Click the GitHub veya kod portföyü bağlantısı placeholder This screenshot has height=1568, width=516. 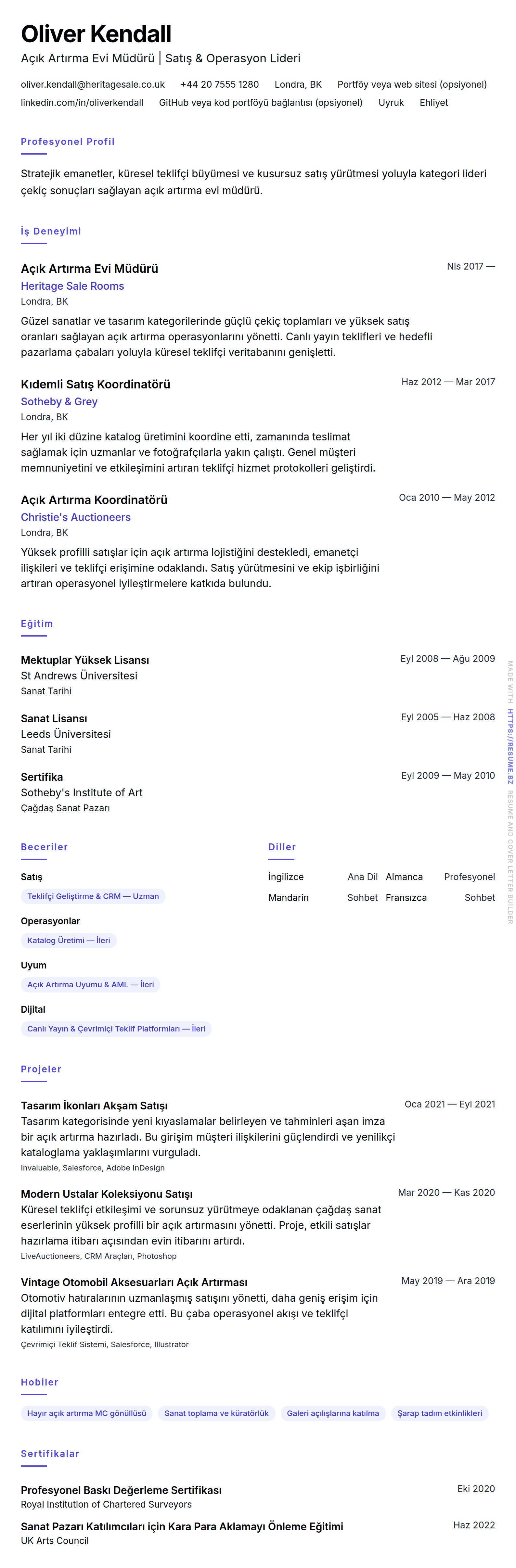(x=261, y=103)
